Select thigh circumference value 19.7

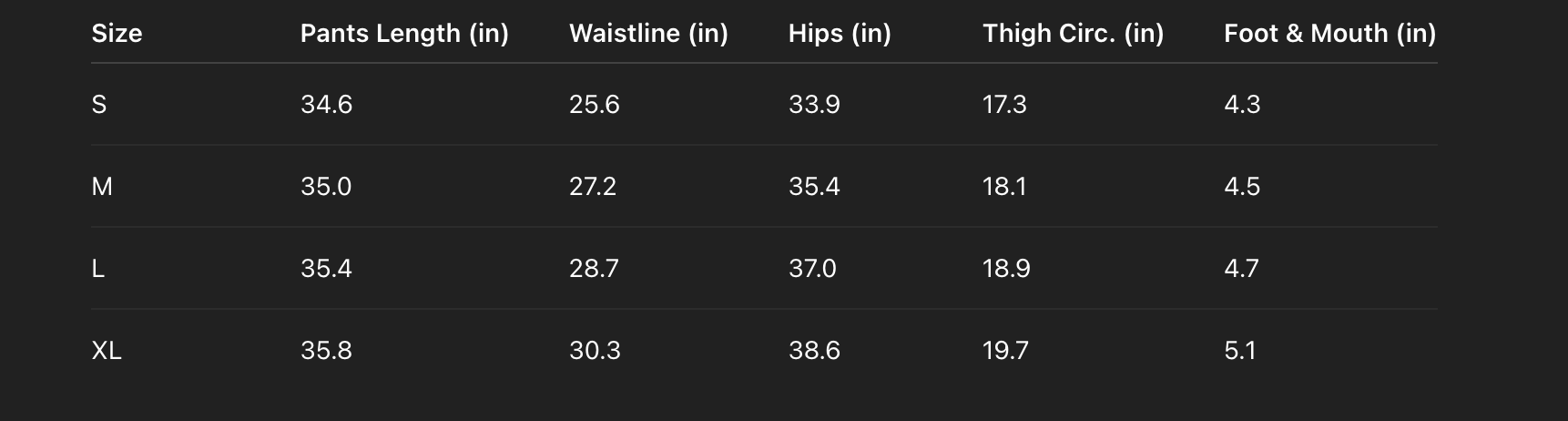point(1005,351)
